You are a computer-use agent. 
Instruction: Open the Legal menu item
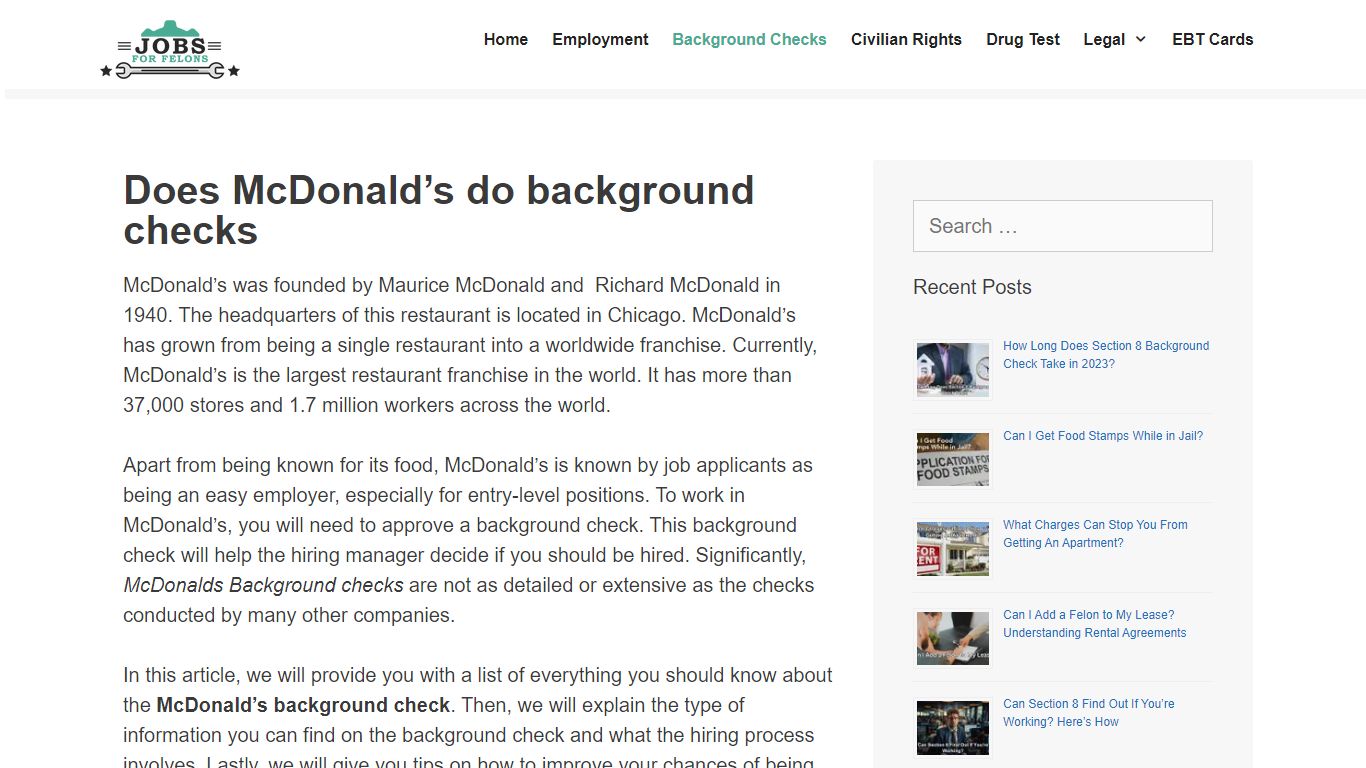pos(1104,39)
